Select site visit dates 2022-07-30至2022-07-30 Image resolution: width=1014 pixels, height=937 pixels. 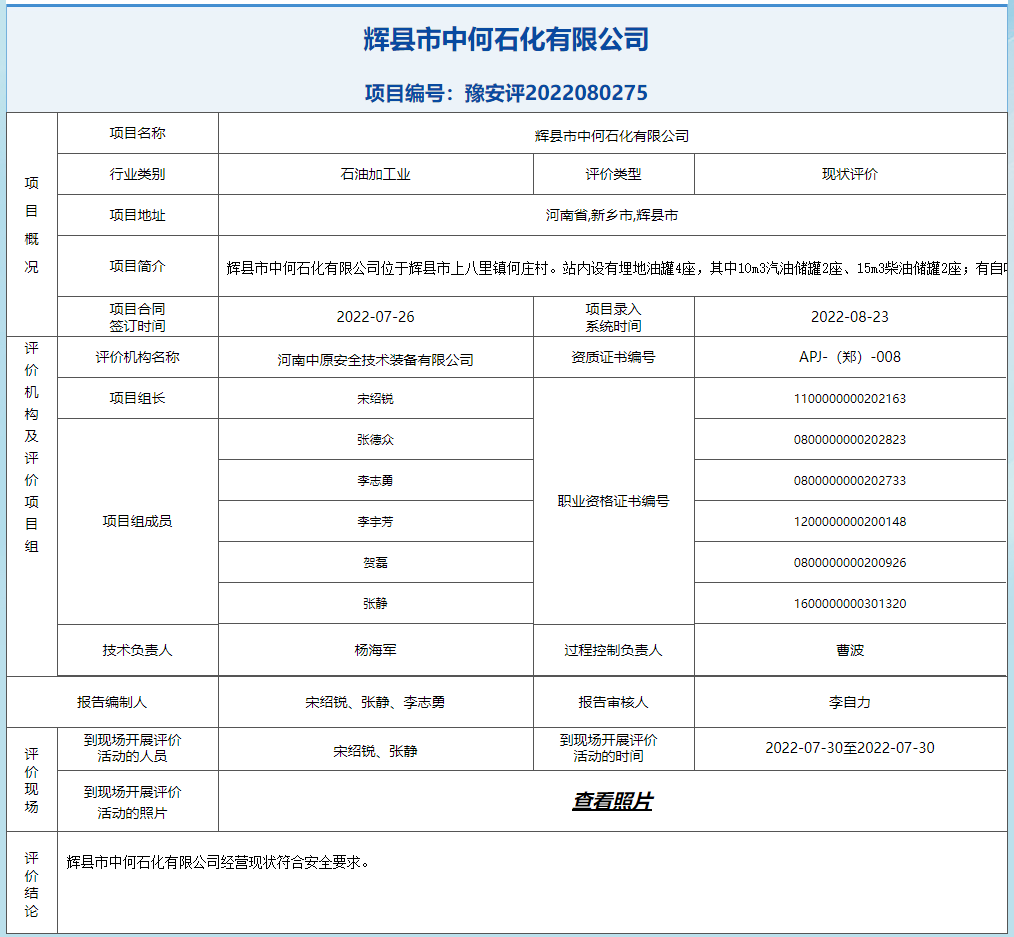850,748
